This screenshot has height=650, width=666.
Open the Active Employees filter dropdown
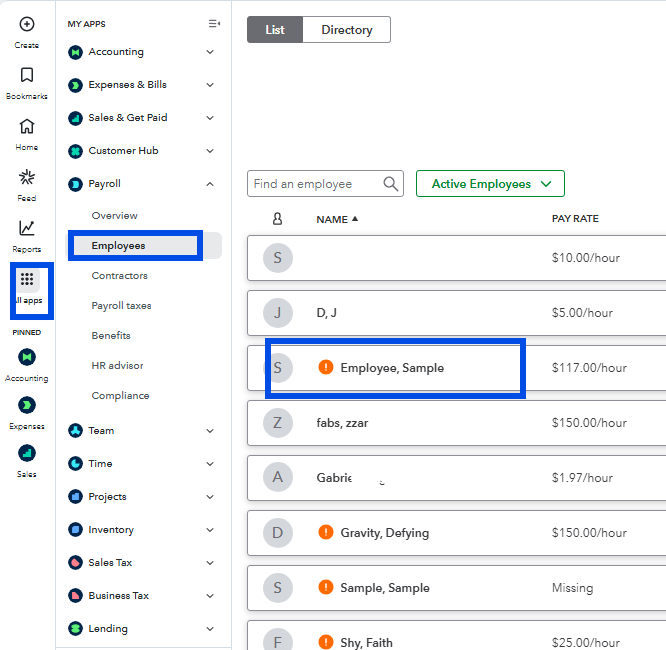pos(490,184)
